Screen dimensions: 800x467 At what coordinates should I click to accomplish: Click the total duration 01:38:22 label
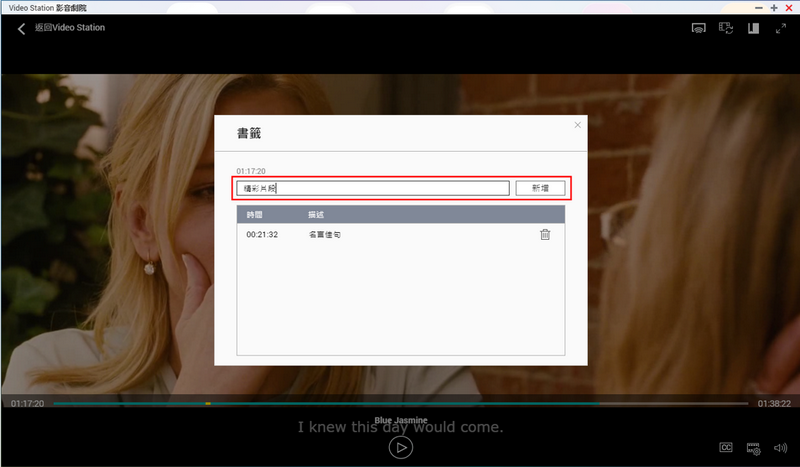coord(774,404)
